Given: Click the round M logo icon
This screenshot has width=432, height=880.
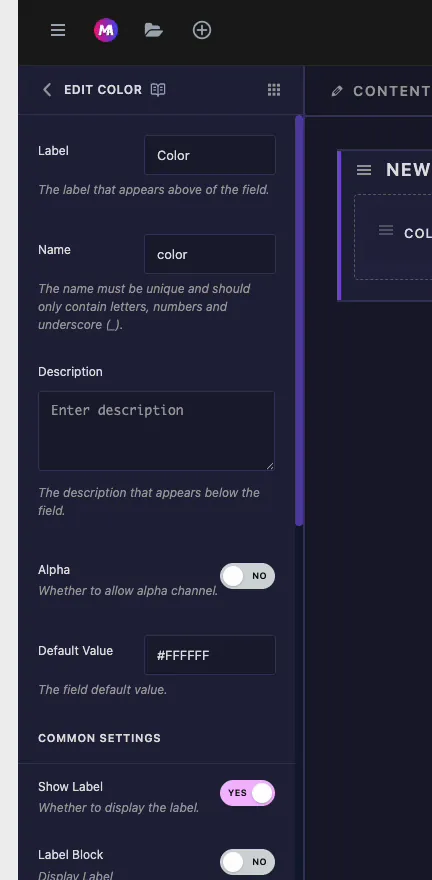Looking at the screenshot, I should (x=105, y=30).
